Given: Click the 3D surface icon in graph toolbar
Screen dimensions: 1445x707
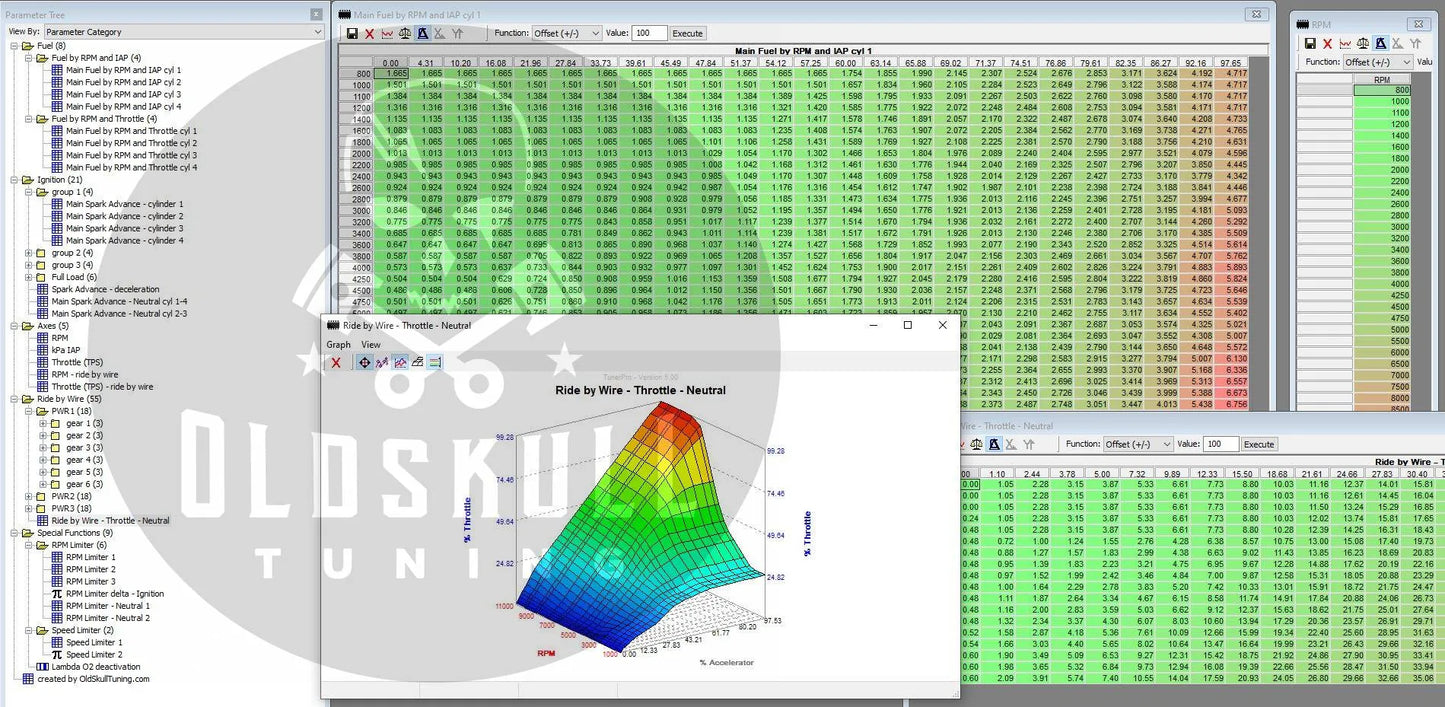Looking at the screenshot, I should pos(417,362).
